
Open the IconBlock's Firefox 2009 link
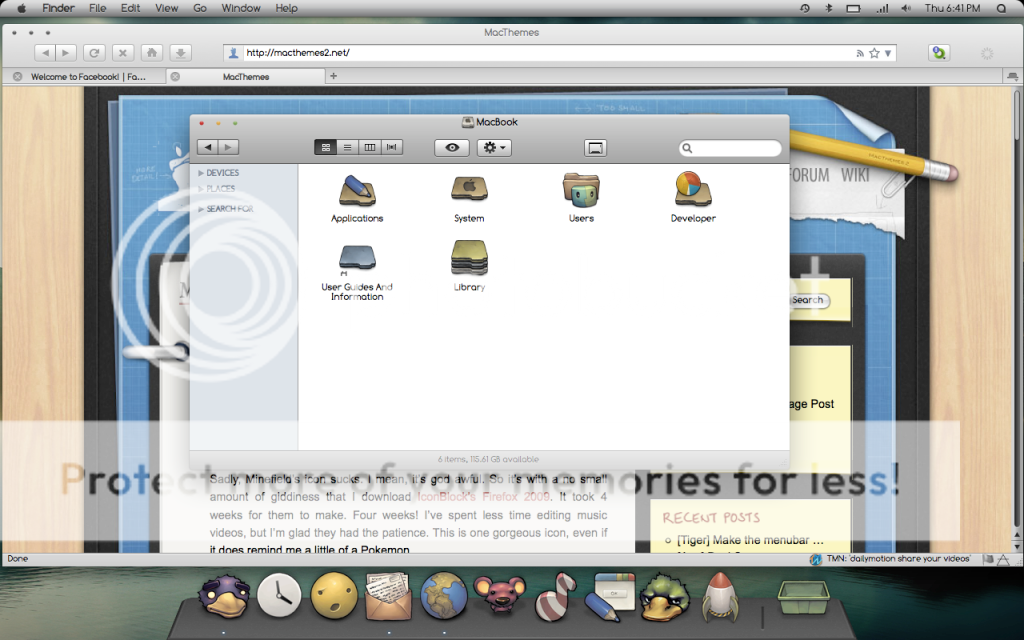[483, 497]
